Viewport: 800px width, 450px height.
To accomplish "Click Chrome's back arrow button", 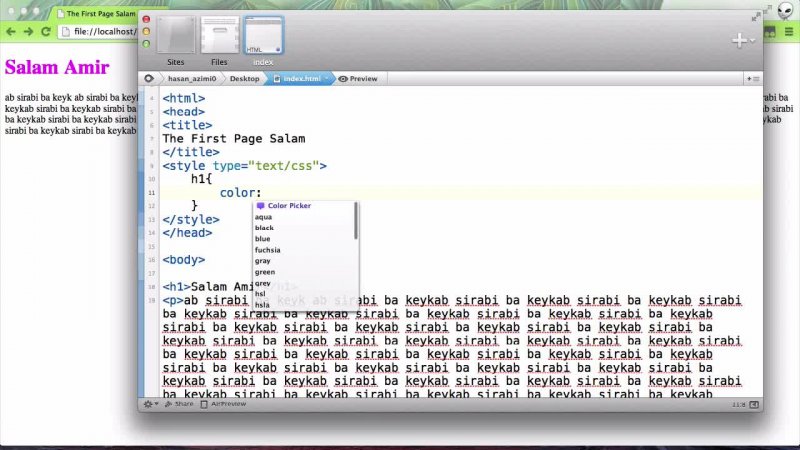I will click(x=10, y=32).
